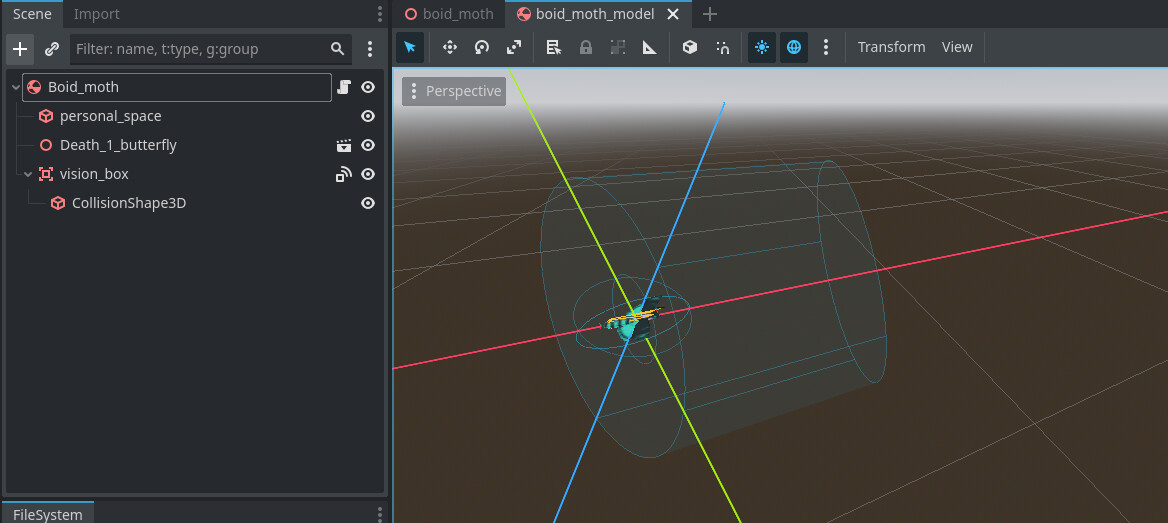This screenshot has height=523, width=1168.
Task: Collapse the vision_box tree node
Action: (x=28, y=174)
